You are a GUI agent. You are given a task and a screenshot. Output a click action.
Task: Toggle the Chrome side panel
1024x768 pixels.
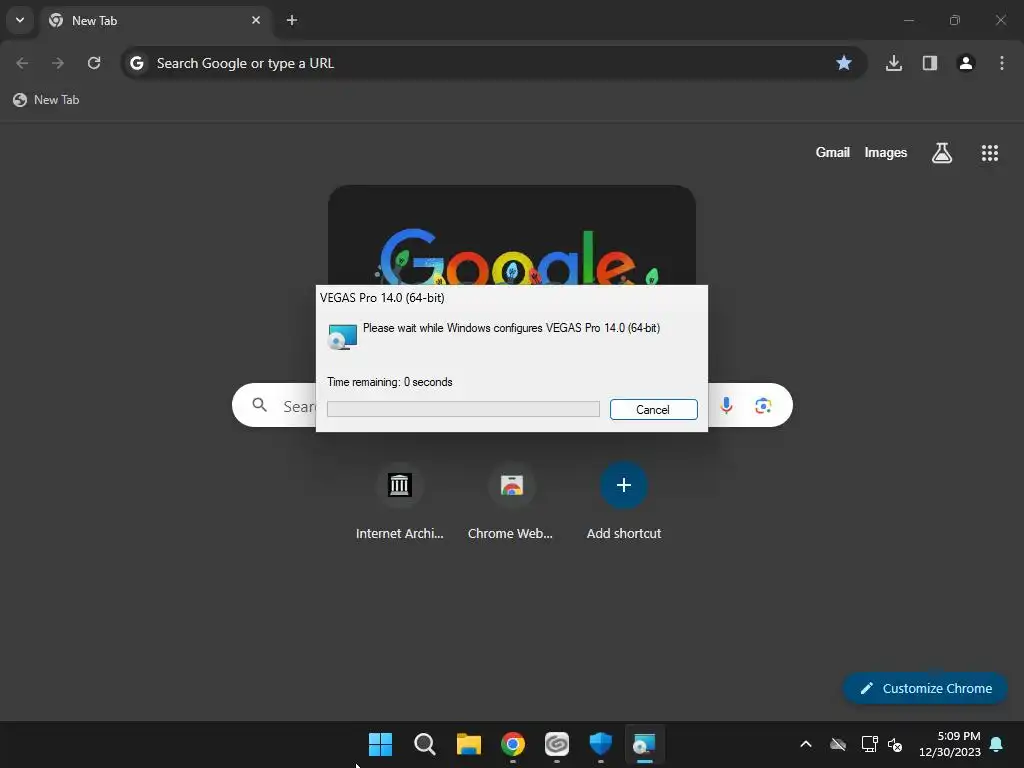pos(930,63)
